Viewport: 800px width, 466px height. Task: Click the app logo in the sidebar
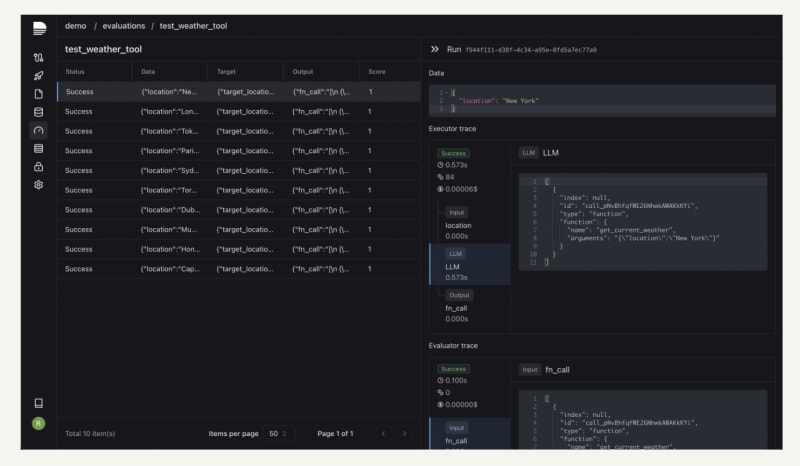[x=39, y=29]
